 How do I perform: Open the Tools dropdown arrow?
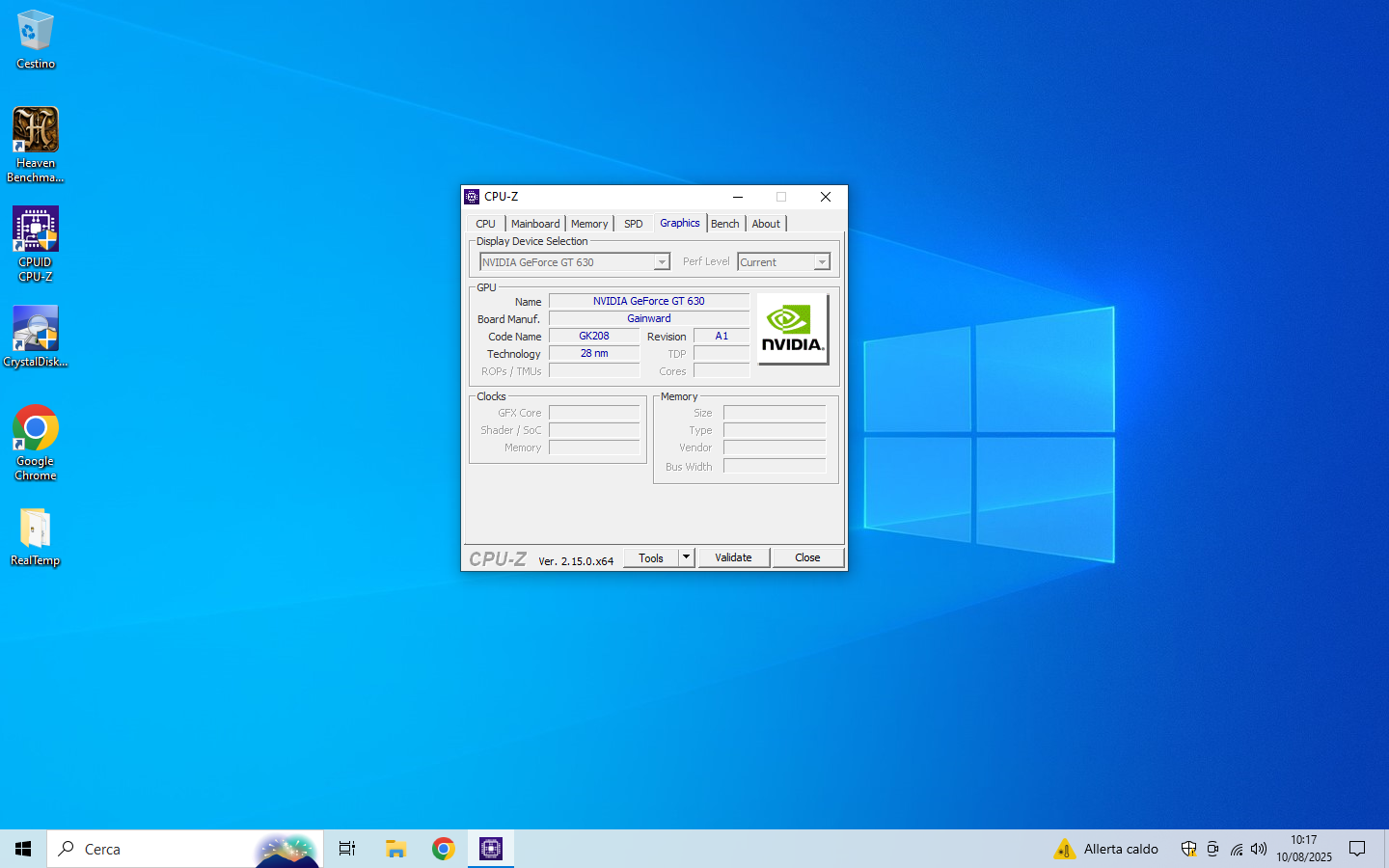tap(687, 557)
